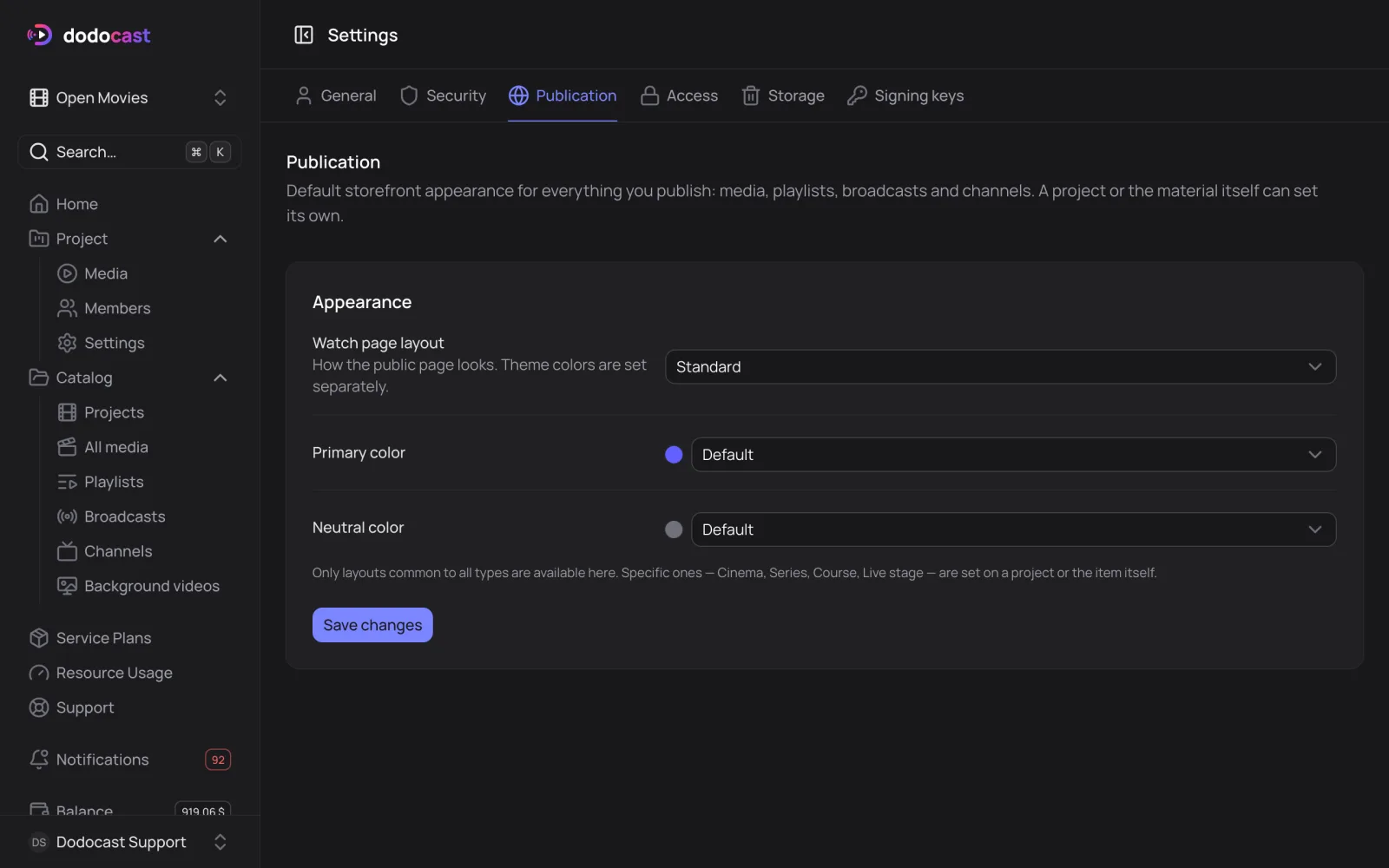Open the Primary color Default dropdown
Image resolution: width=1389 pixels, height=868 pixels.
click(x=1013, y=455)
